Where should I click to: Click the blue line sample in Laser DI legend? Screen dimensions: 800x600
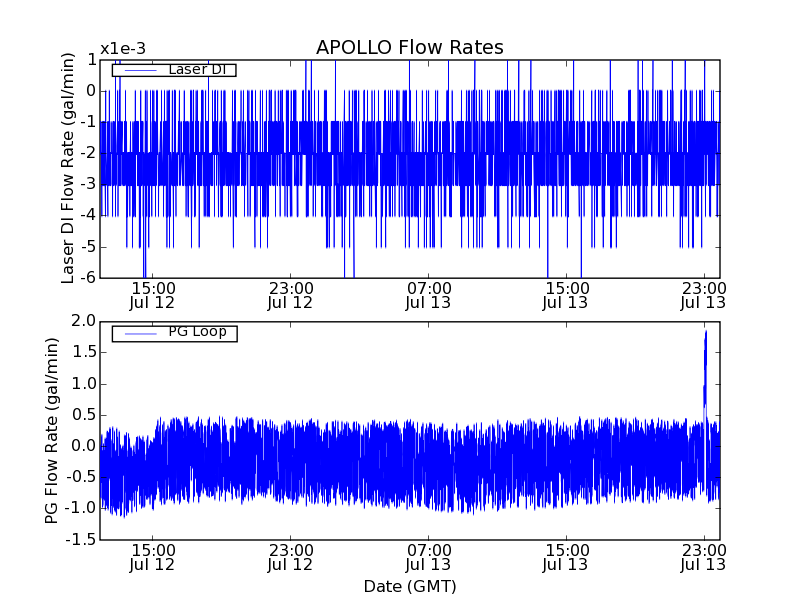click(x=140, y=70)
